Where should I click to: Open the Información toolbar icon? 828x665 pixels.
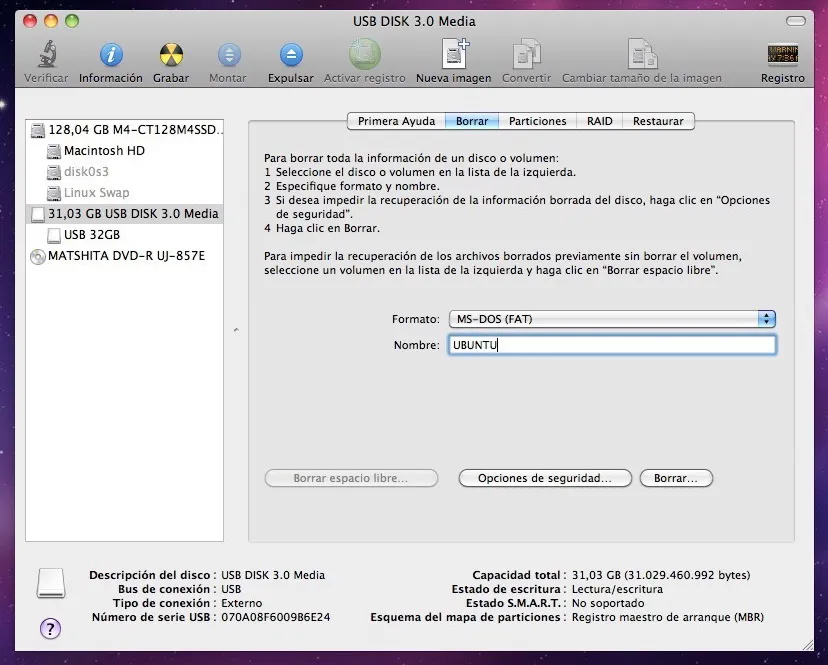[111, 54]
